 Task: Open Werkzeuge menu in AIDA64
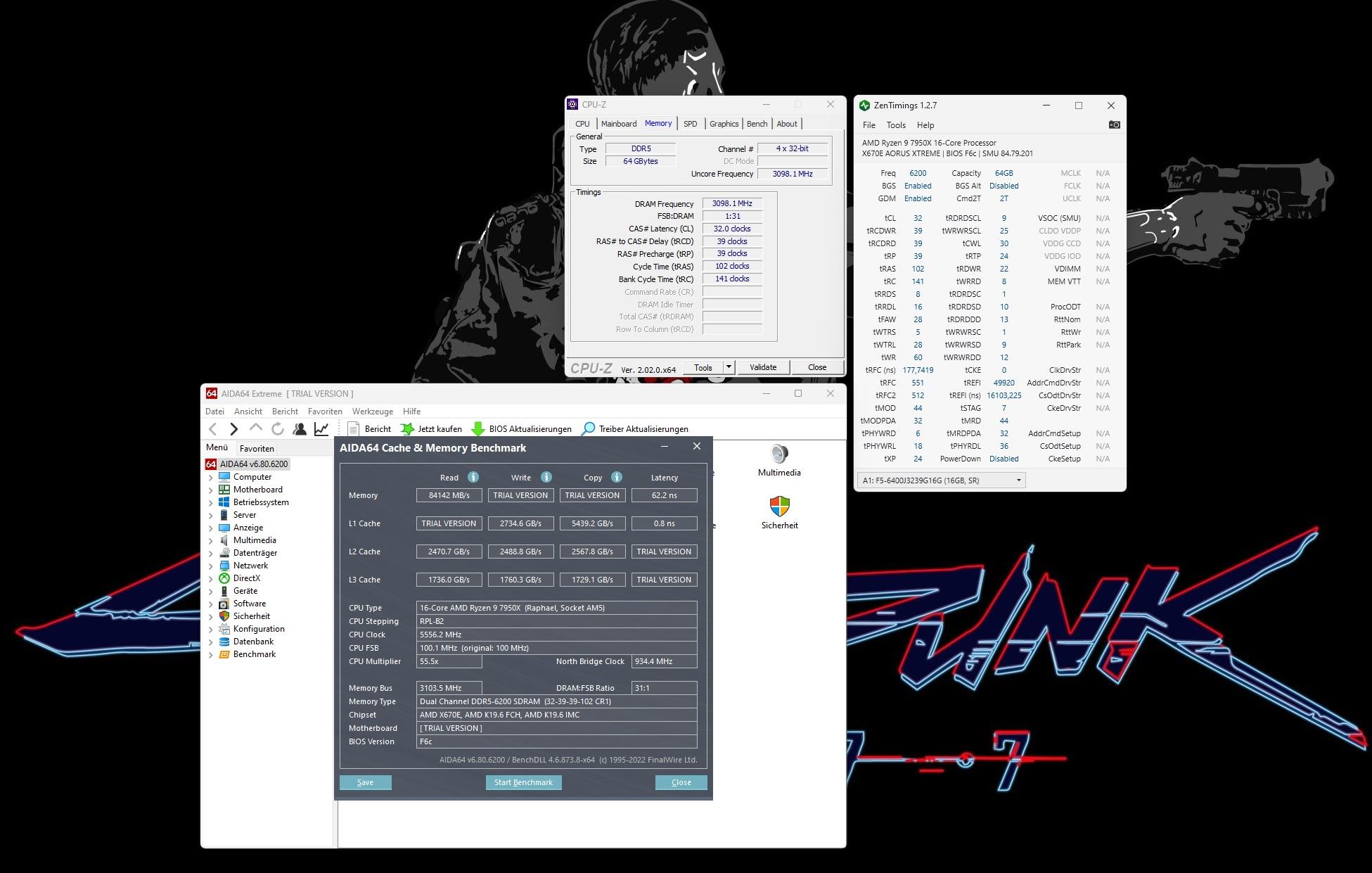373,412
